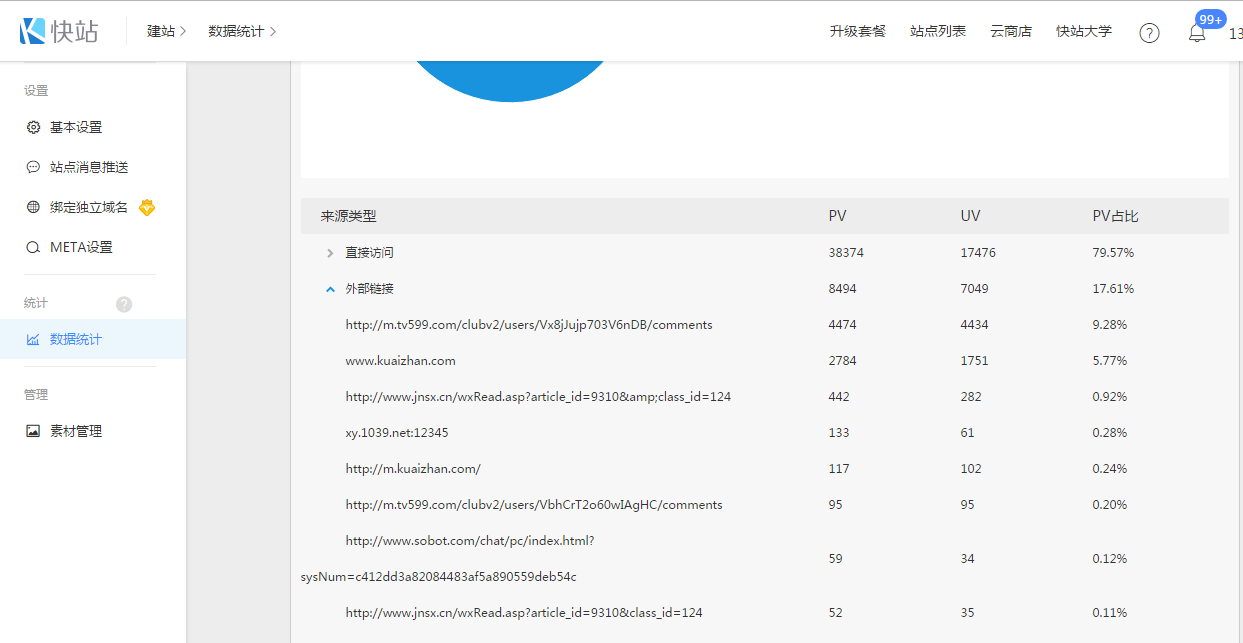Viewport: 1243px width, 643px height.
Task: Click the magnifier icon for META设置
Action: coord(33,248)
